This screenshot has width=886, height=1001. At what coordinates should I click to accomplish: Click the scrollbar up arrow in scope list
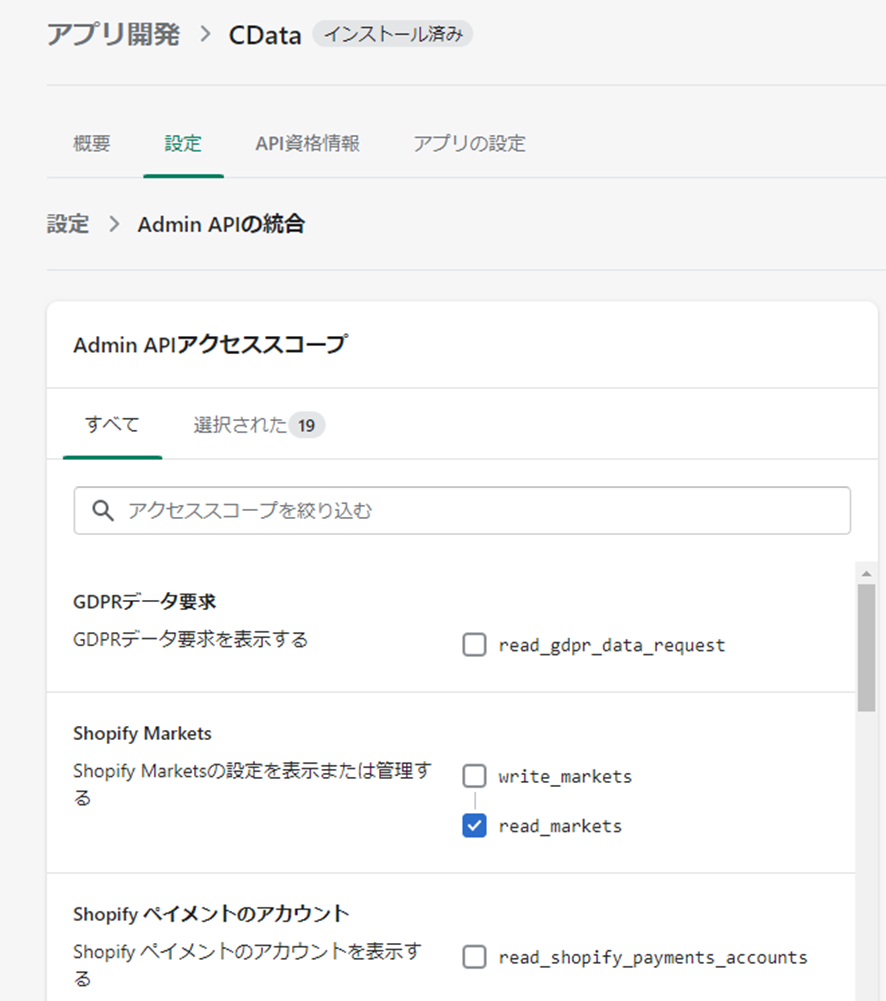(866, 573)
